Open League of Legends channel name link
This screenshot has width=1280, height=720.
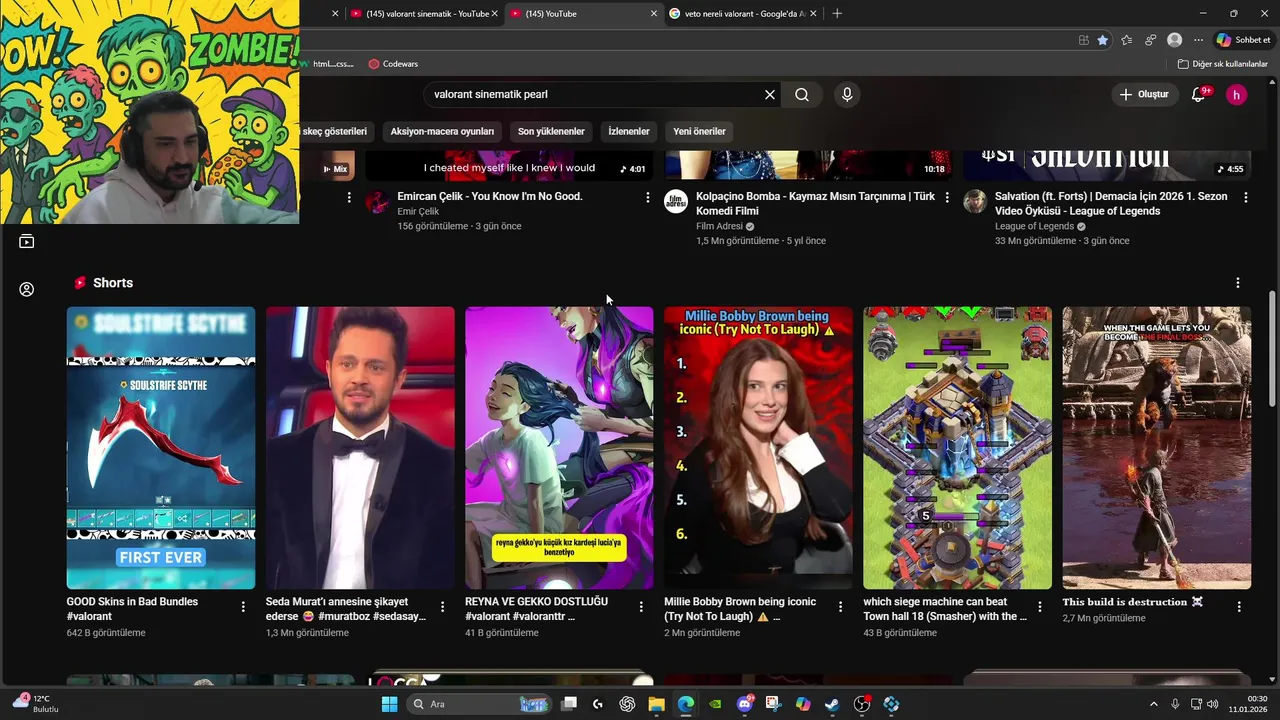pyautogui.click(x=1034, y=226)
